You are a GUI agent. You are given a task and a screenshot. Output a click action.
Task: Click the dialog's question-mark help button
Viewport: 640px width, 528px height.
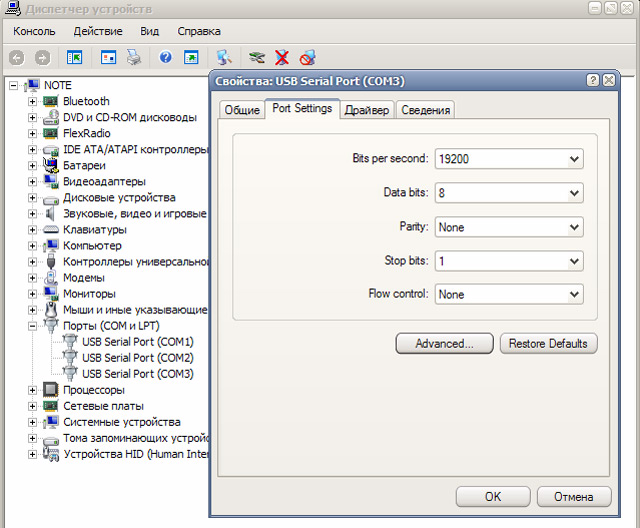(593, 80)
